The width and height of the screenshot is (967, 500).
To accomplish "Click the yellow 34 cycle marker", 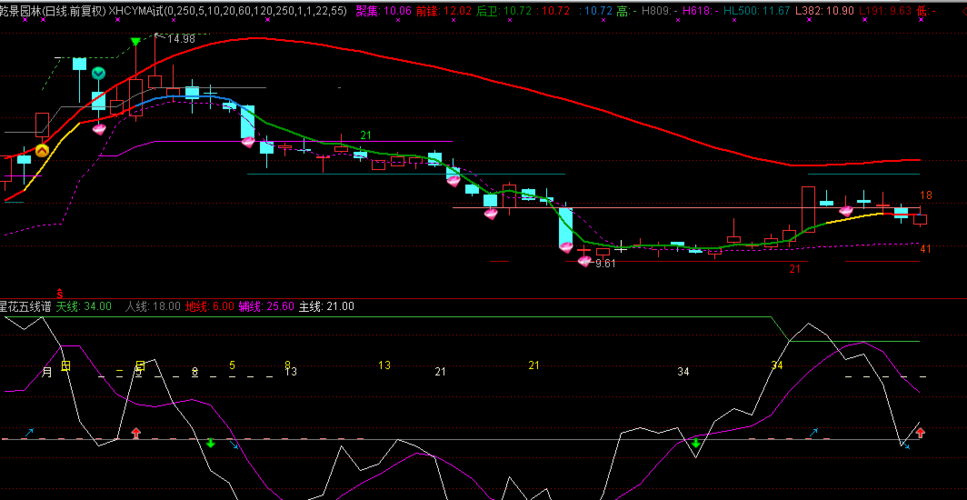I will point(777,366).
